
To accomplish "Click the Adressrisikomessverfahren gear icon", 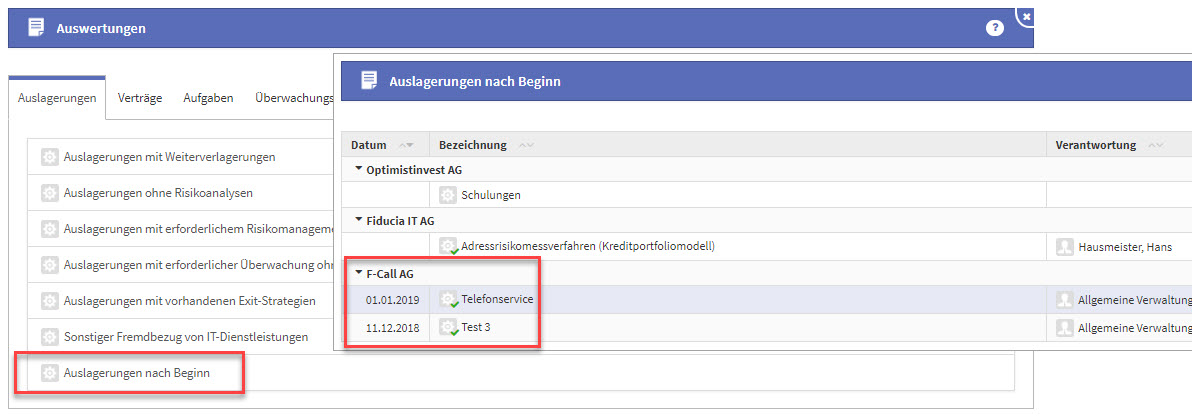I will (x=449, y=246).
